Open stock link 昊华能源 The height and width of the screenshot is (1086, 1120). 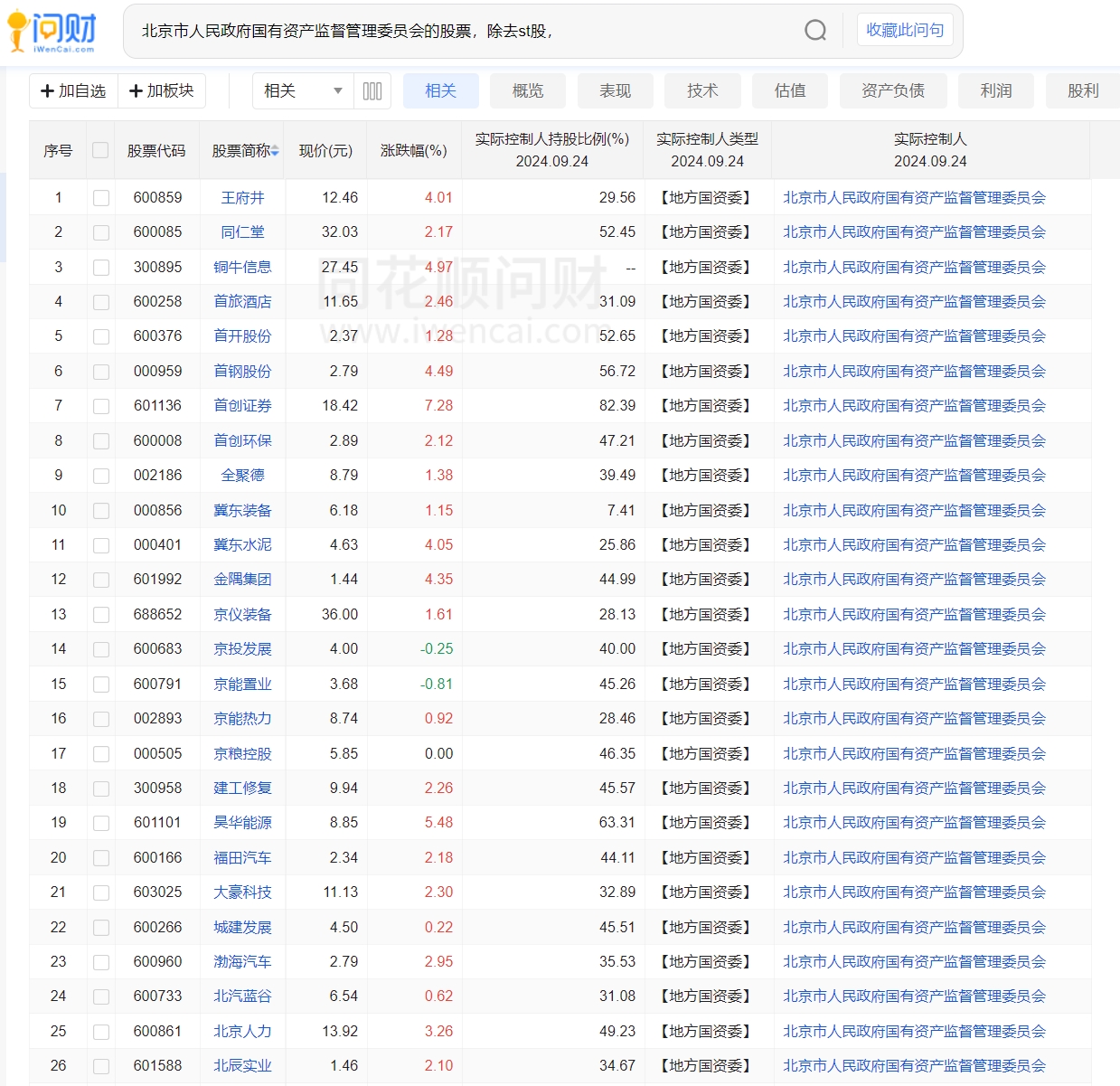coord(243,822)
